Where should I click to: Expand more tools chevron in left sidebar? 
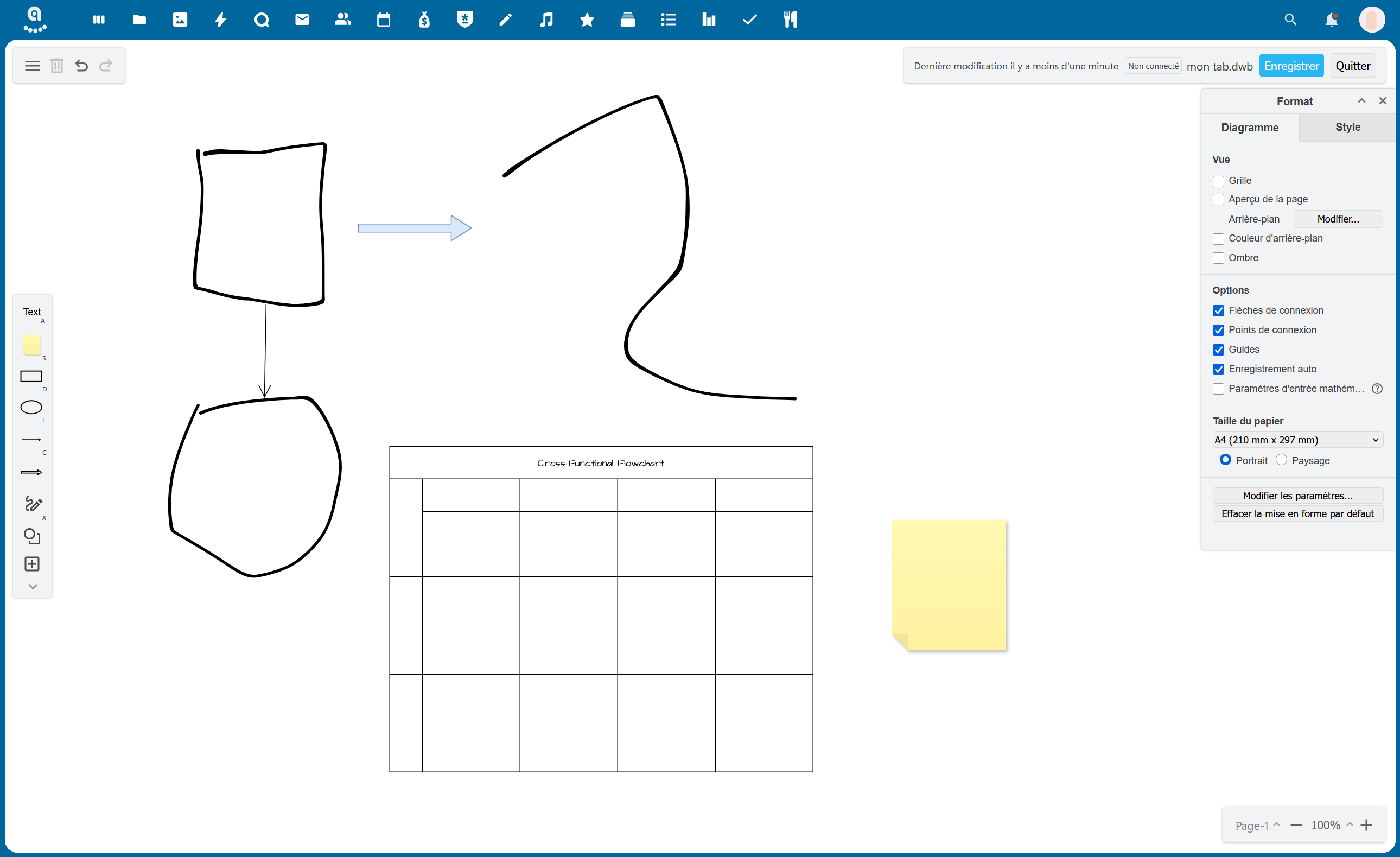tap(33, 587)
